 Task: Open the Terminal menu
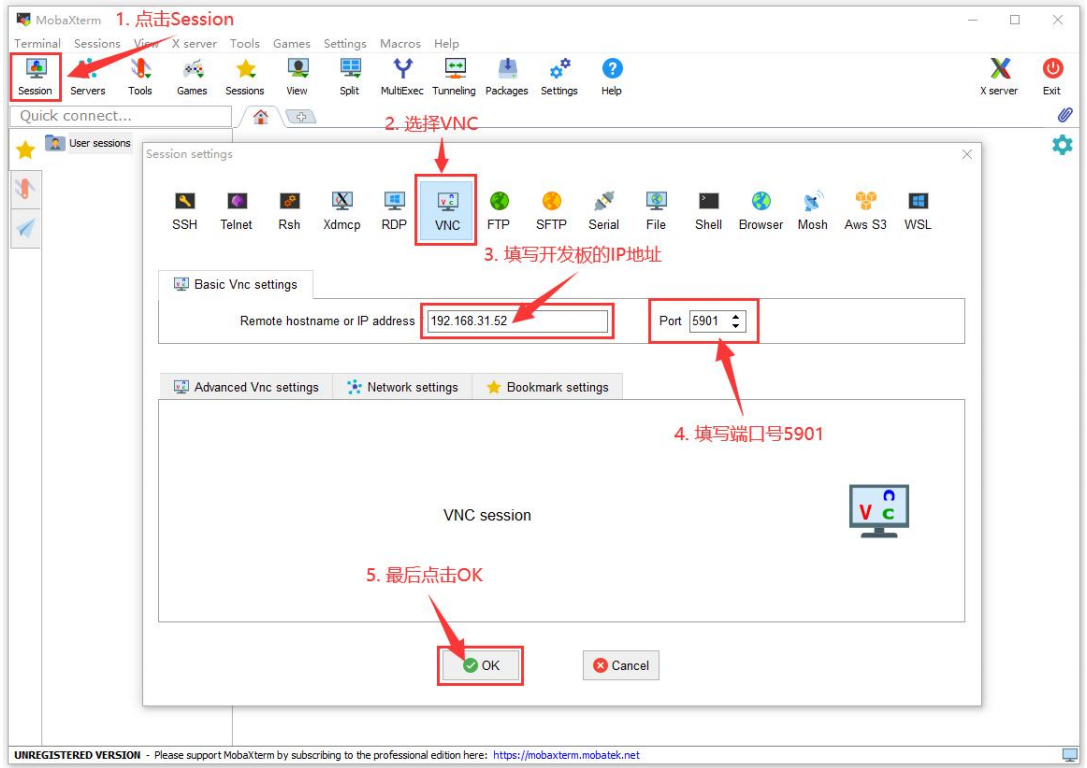(37, 43)
